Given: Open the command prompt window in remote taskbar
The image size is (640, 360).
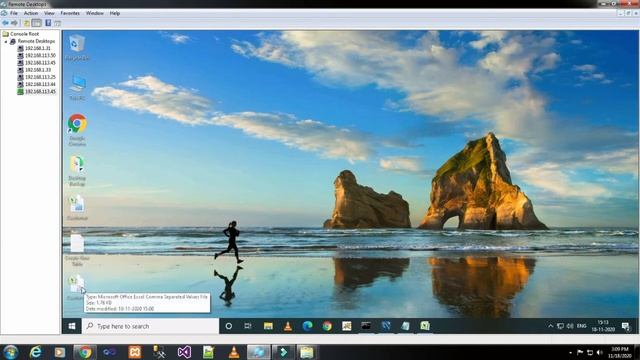Looking at the screenshot, I should point(366,326).
